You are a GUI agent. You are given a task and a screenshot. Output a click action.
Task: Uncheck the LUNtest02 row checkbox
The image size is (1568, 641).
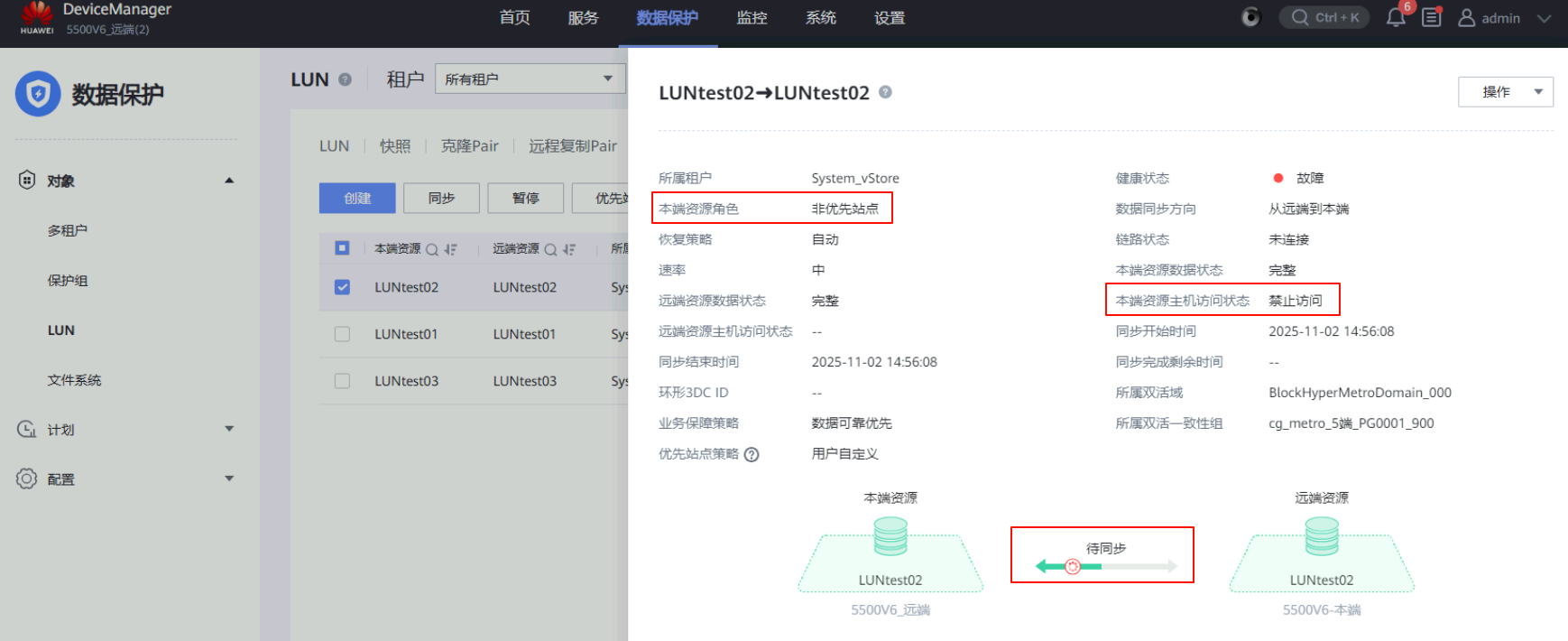342,287
